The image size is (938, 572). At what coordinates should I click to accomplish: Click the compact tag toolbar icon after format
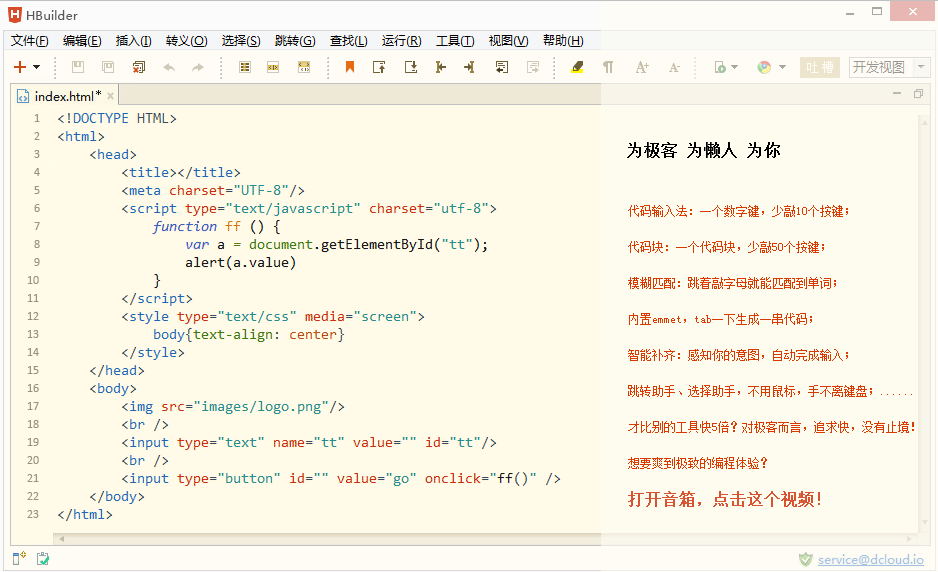click(x=273, y=67)
